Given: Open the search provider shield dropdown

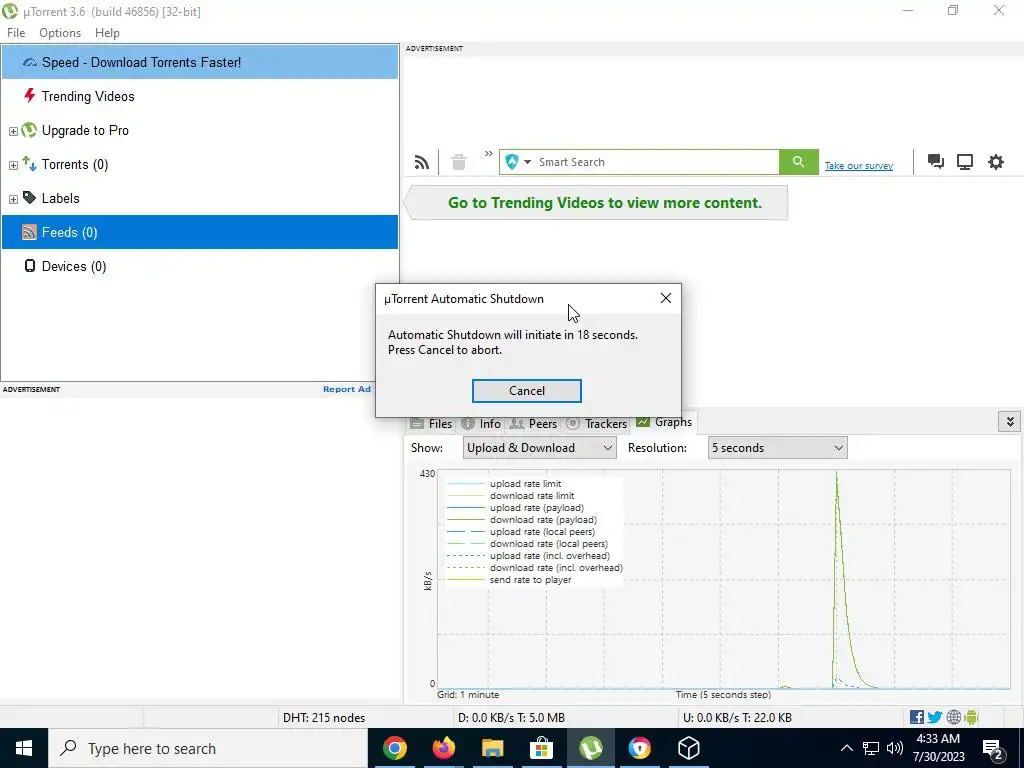Looking at the screenshot, I should click(x=519, y=162).
